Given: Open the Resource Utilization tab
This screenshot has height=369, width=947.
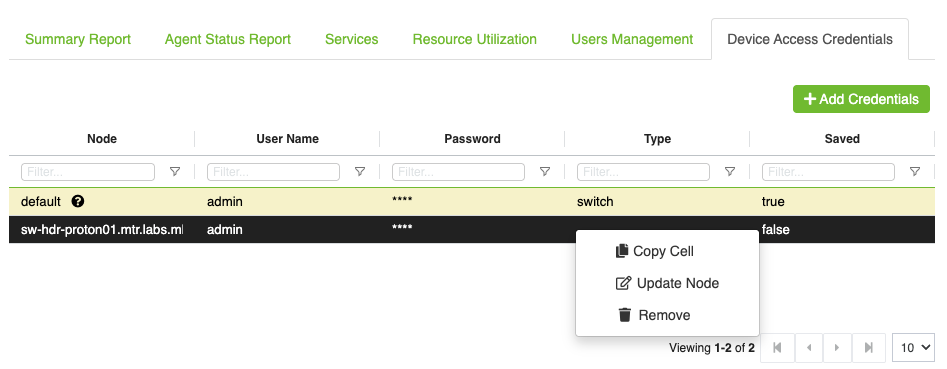Looking at the screenshot, I should [475, 39].
